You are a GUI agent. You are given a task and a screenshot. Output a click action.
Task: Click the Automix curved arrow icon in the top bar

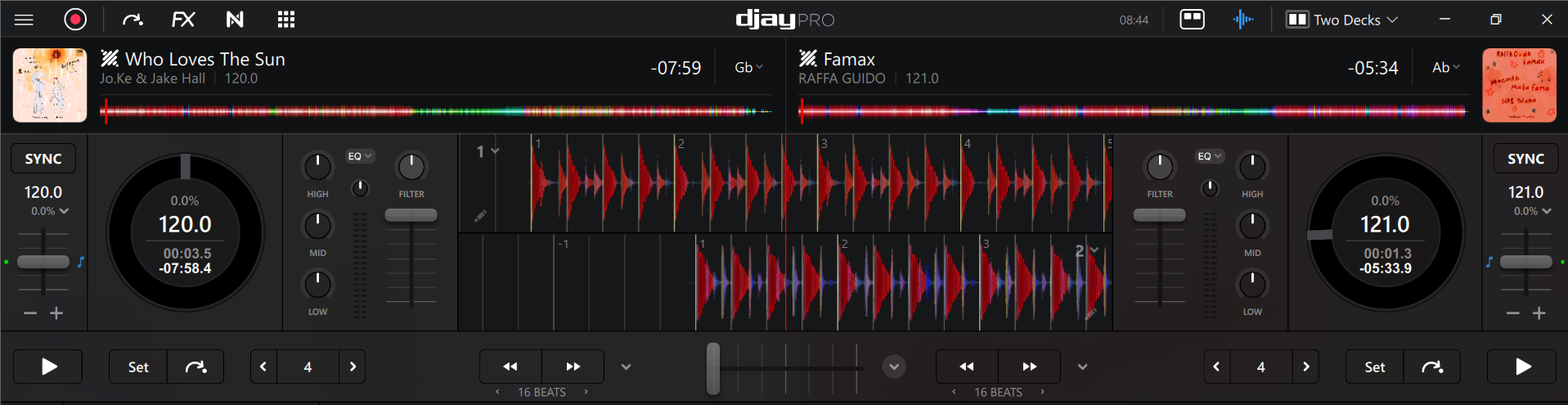pyautogui.click(x=133, y=20)
